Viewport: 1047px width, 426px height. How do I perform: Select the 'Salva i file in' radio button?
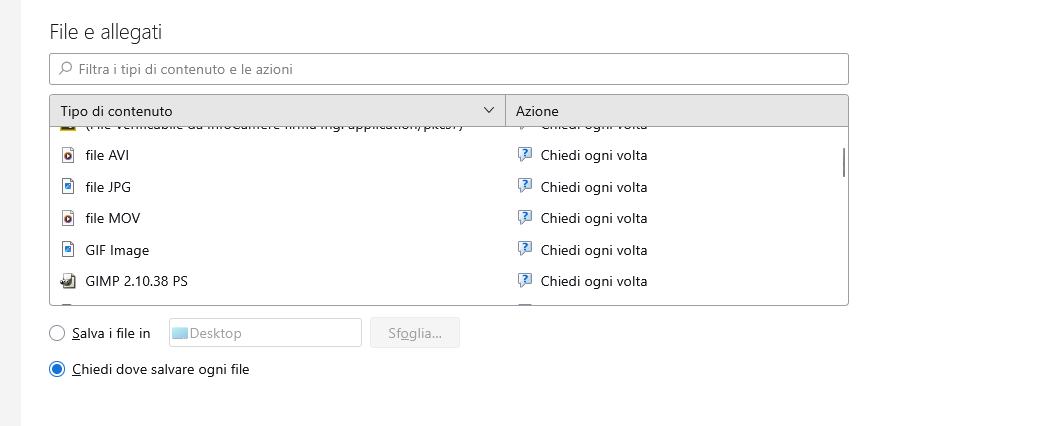tap(57, 333)
